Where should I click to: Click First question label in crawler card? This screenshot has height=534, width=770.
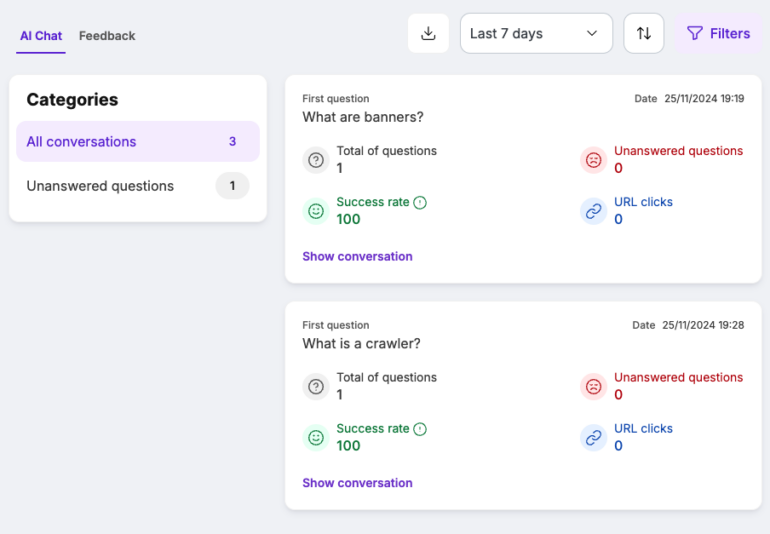click(335, 325)
